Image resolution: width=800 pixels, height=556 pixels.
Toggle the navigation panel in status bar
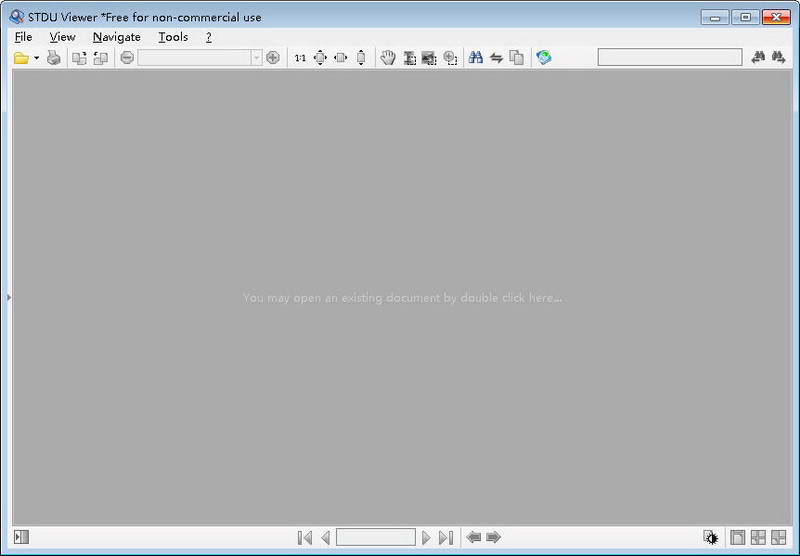click(x=21, y=538)
